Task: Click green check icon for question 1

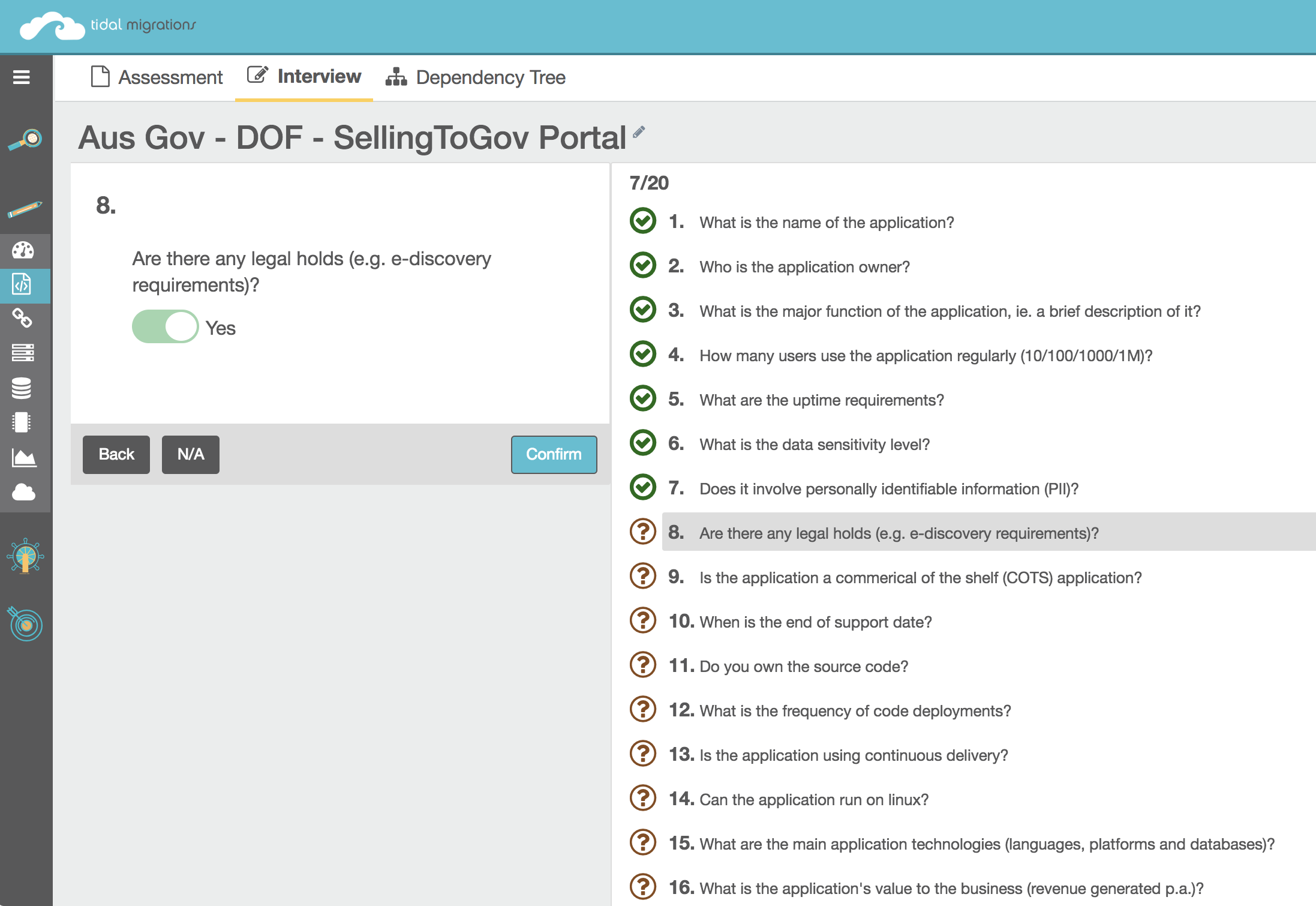Action: [x=643, y=221]
